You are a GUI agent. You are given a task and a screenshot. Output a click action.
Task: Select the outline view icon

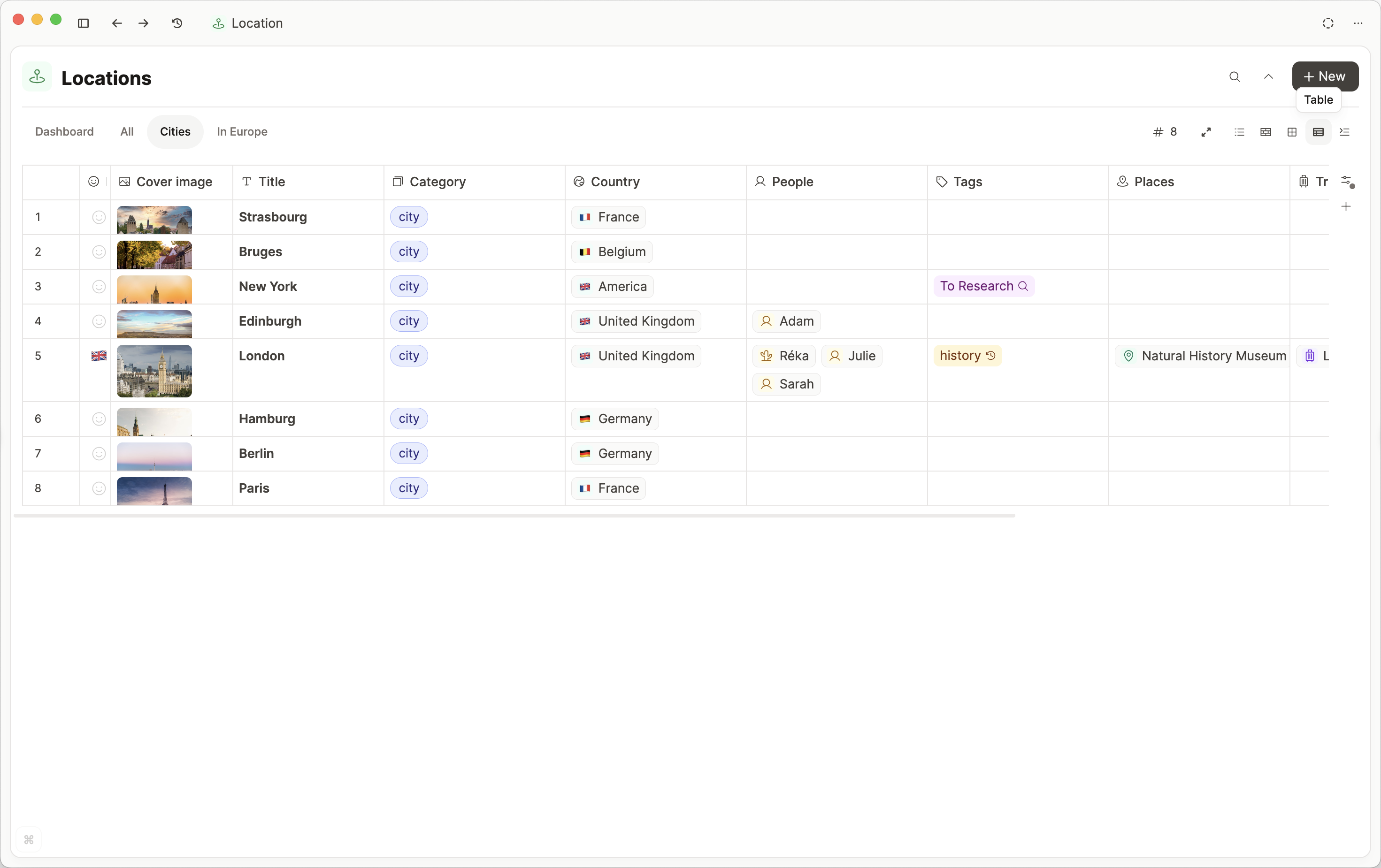coord(1344,132)
